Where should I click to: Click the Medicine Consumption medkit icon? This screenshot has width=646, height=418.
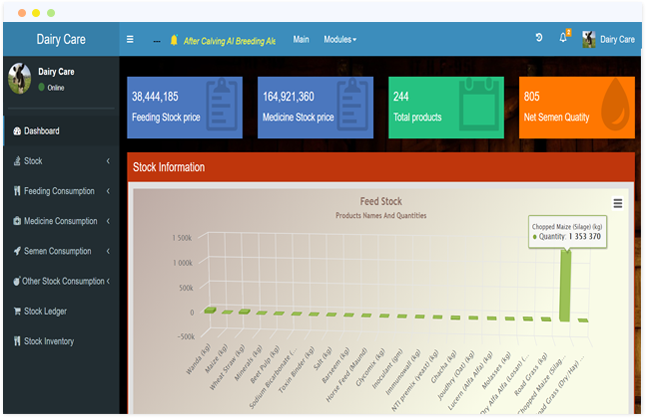click(x=17, y=221)
